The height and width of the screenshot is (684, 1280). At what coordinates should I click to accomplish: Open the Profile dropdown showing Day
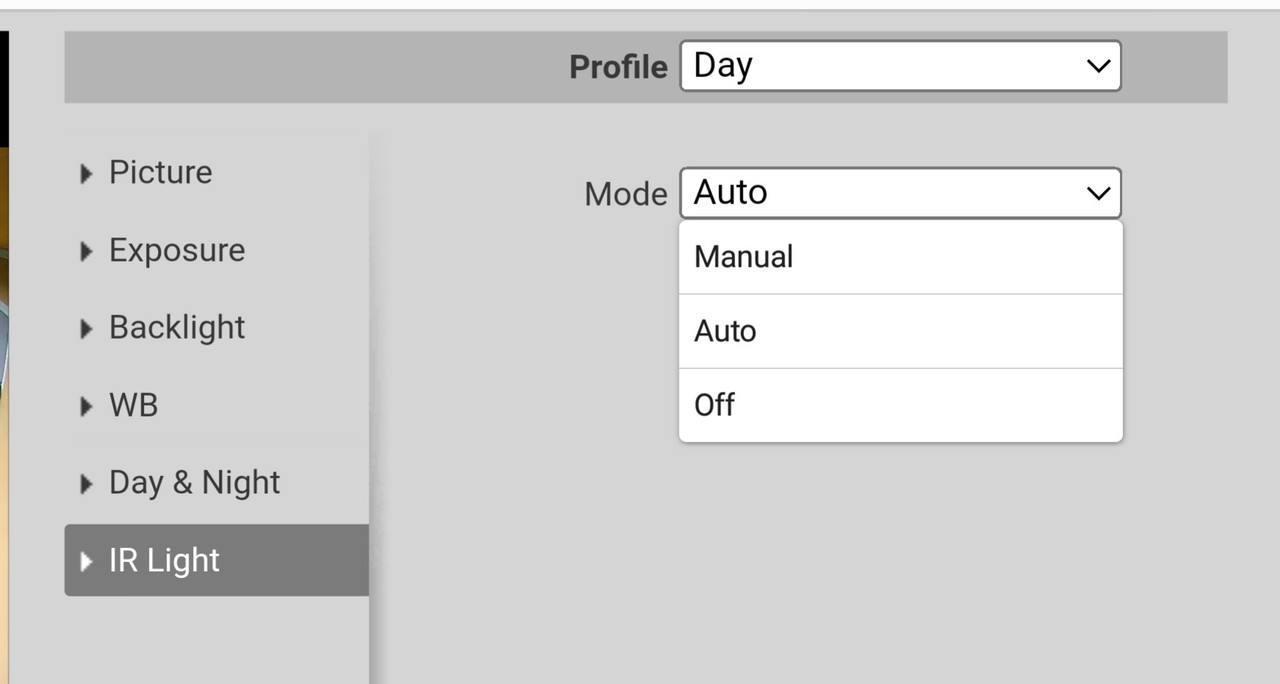tap(900, 66)
